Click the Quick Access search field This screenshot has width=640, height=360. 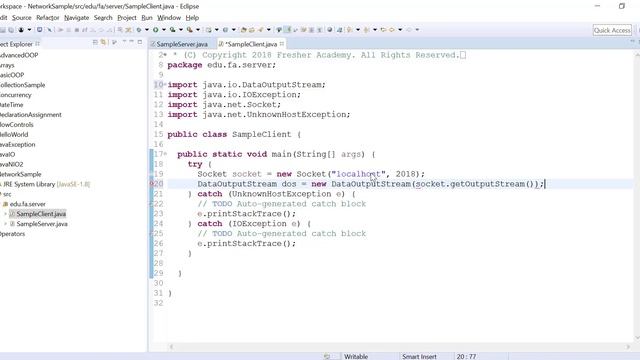[x=612, y=30]
